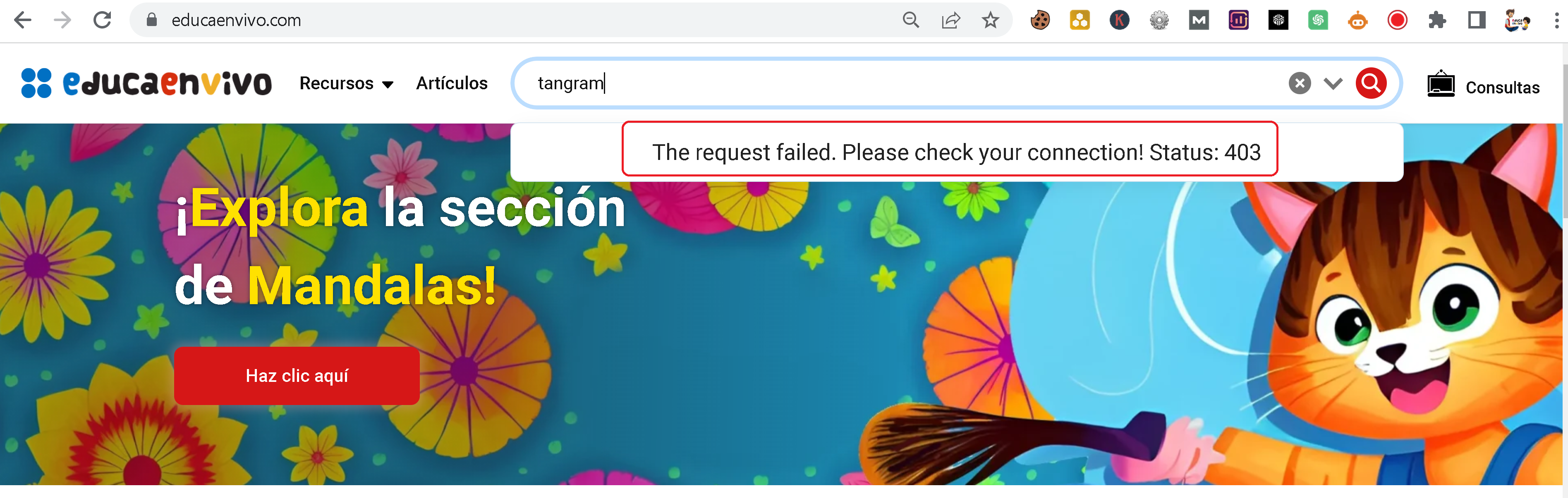Image resolution: width=1568 pixels, height=498 pixels.
Task: Open the yellow hexagons extension
Action: pyautogui.click(x=1080, y=20)
